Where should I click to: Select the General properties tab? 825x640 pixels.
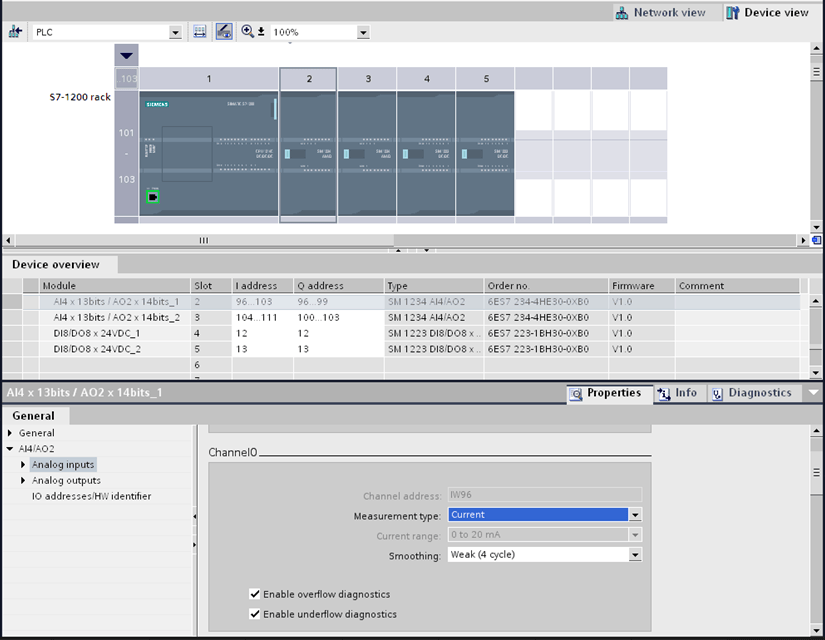(34, 416)
